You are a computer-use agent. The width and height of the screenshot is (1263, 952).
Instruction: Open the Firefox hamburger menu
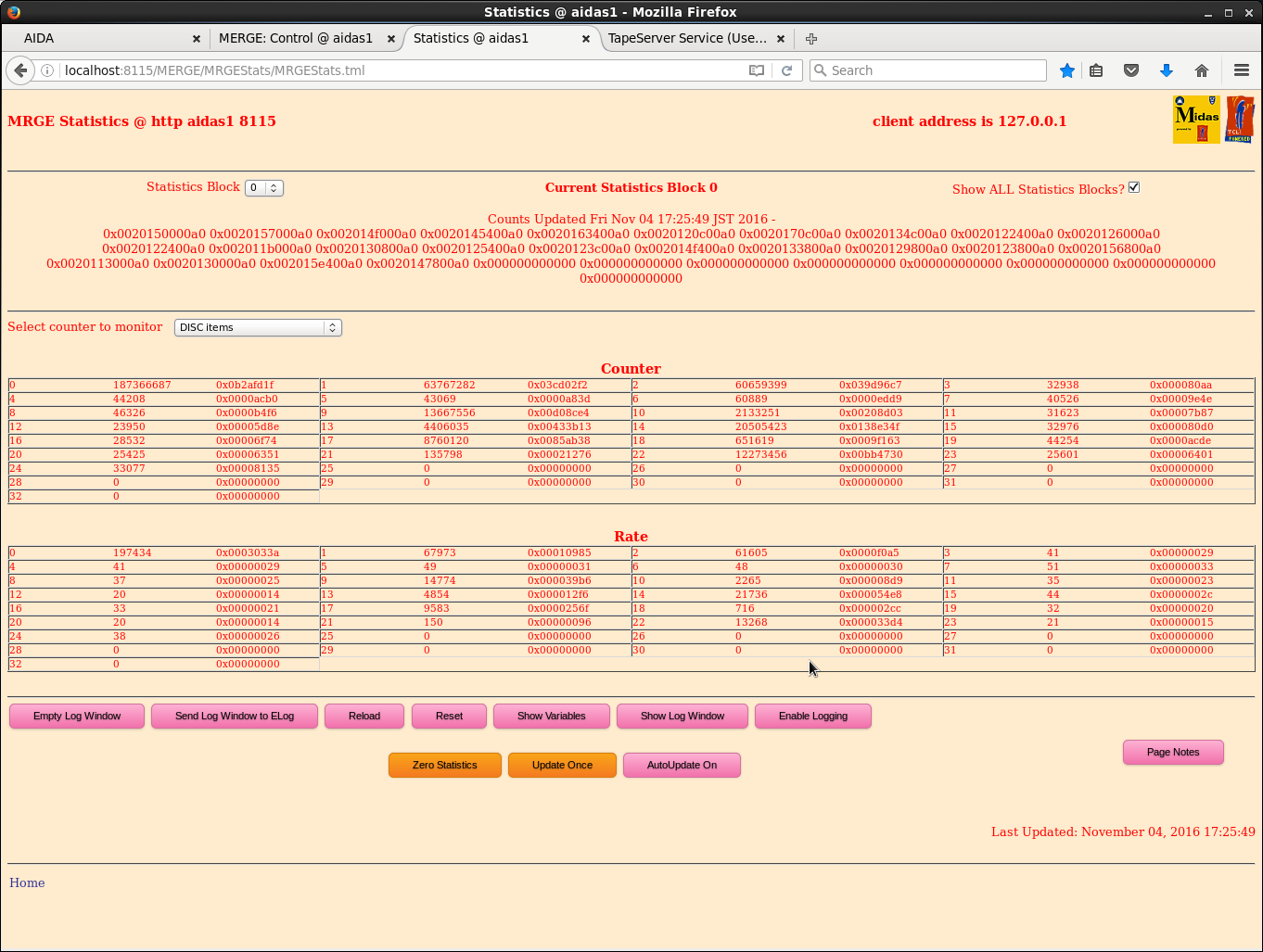[x=1242, y=70]
